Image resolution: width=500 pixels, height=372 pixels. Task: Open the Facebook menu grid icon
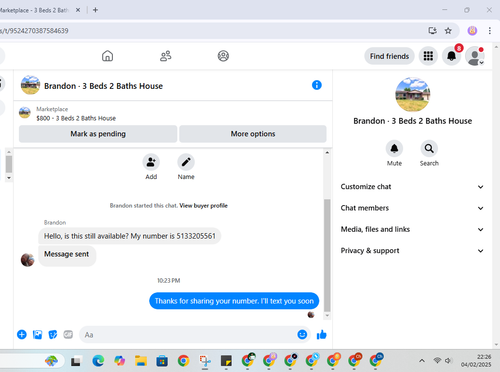[x=428, y=56]
